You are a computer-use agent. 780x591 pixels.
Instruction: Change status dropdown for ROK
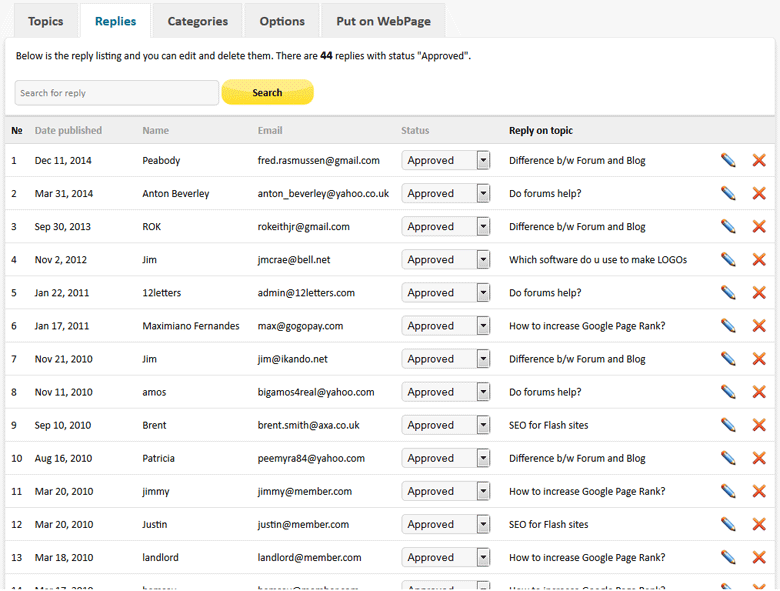446,226
